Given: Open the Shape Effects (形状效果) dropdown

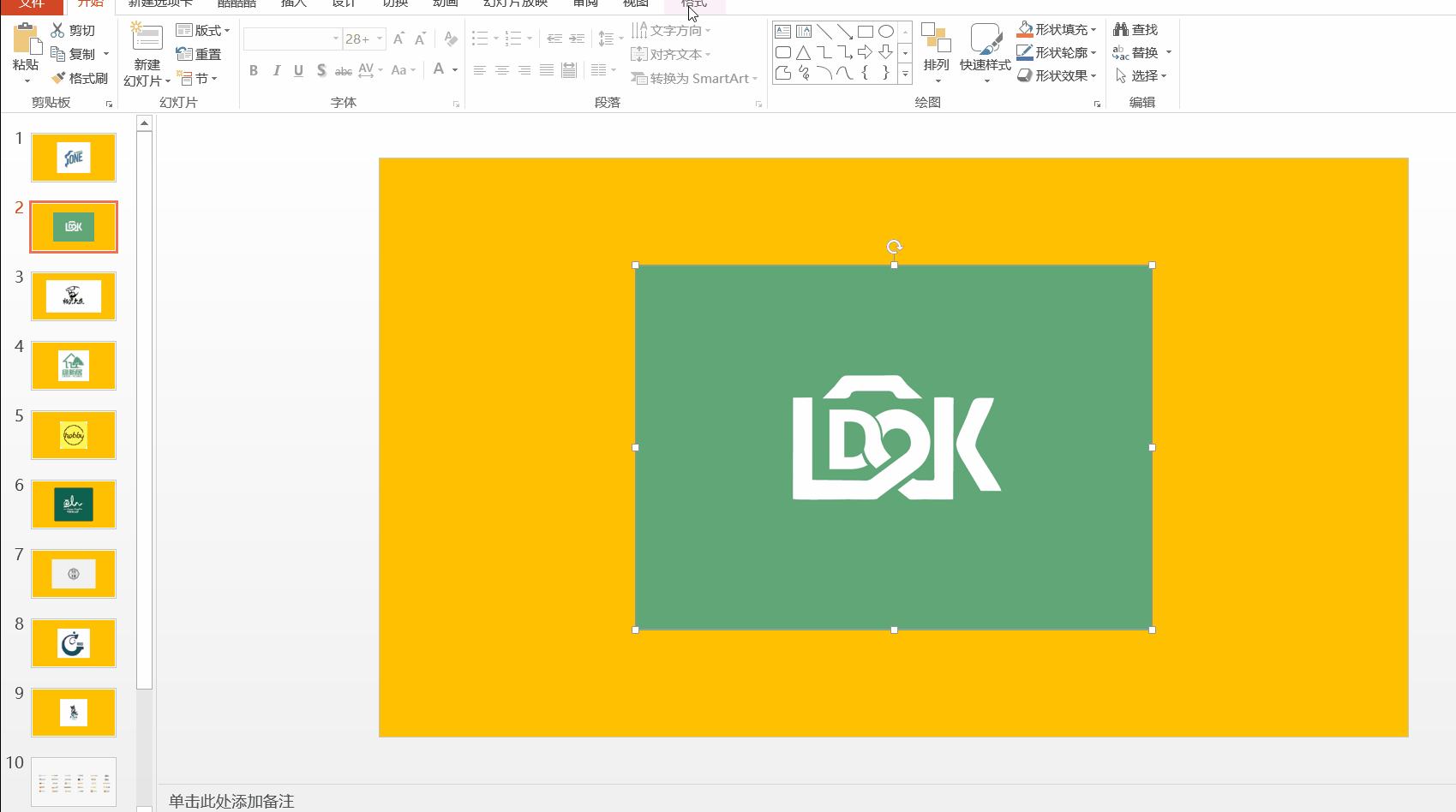Looking at the screenshot, I should click(x=1057, y=75).
